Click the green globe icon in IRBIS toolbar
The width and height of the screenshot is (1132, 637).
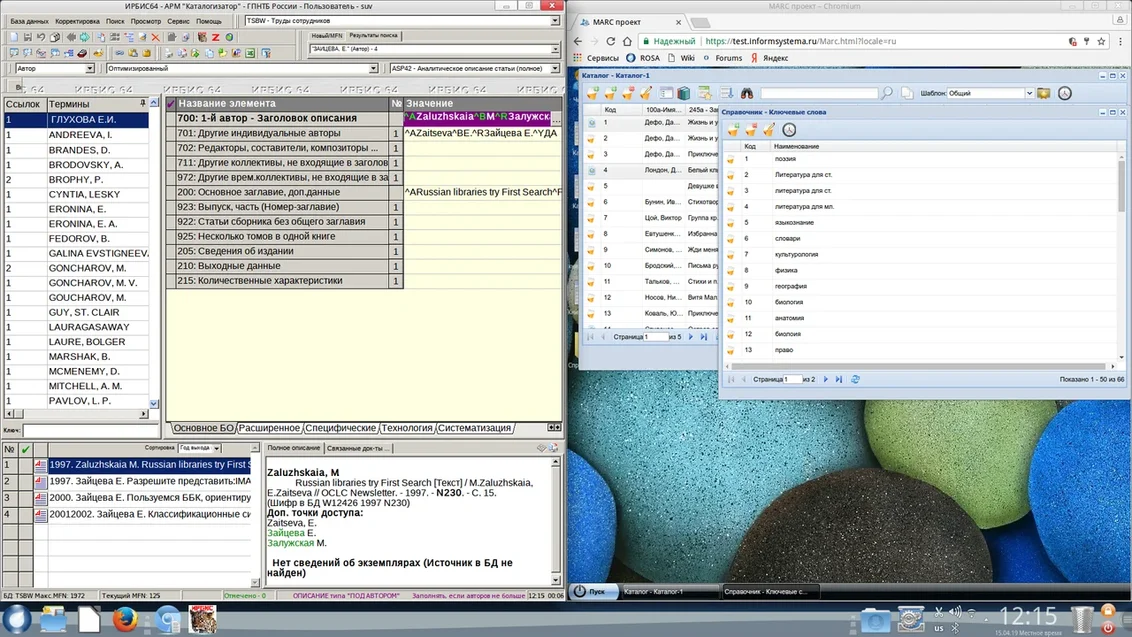230,37
